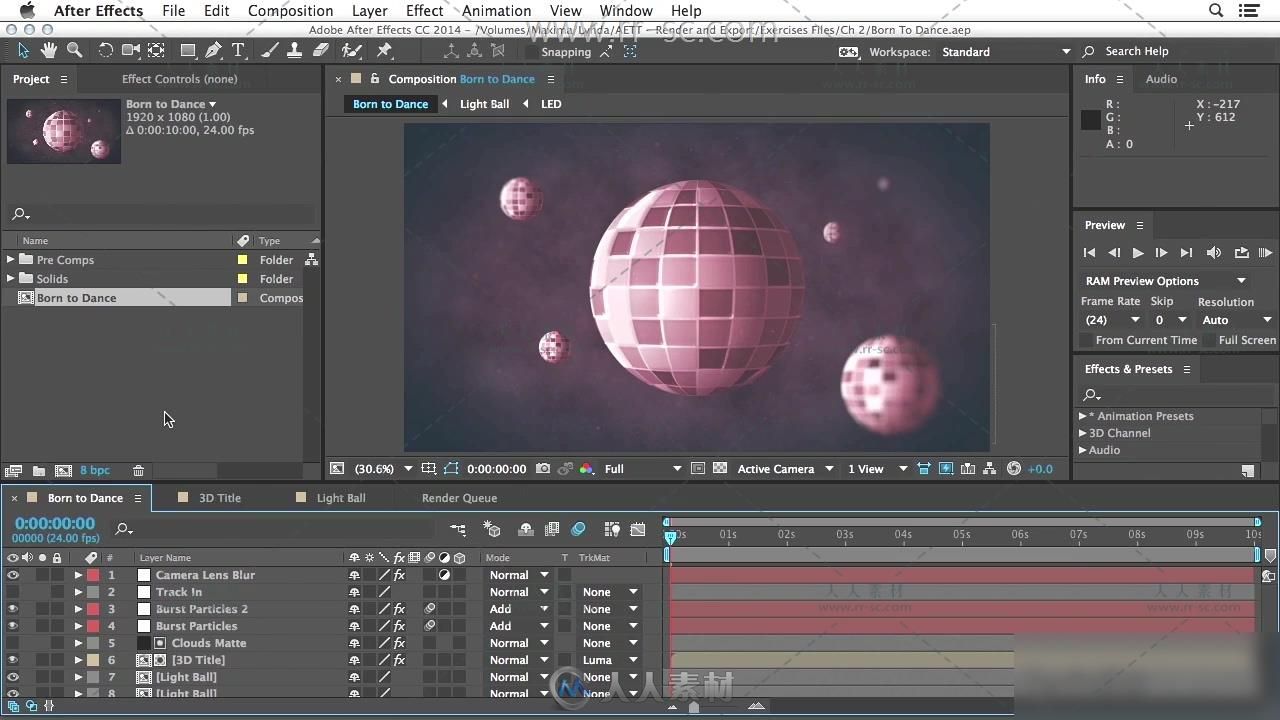
Task: Hide the Burst Particles 2 layer
Action: [12, 609]
